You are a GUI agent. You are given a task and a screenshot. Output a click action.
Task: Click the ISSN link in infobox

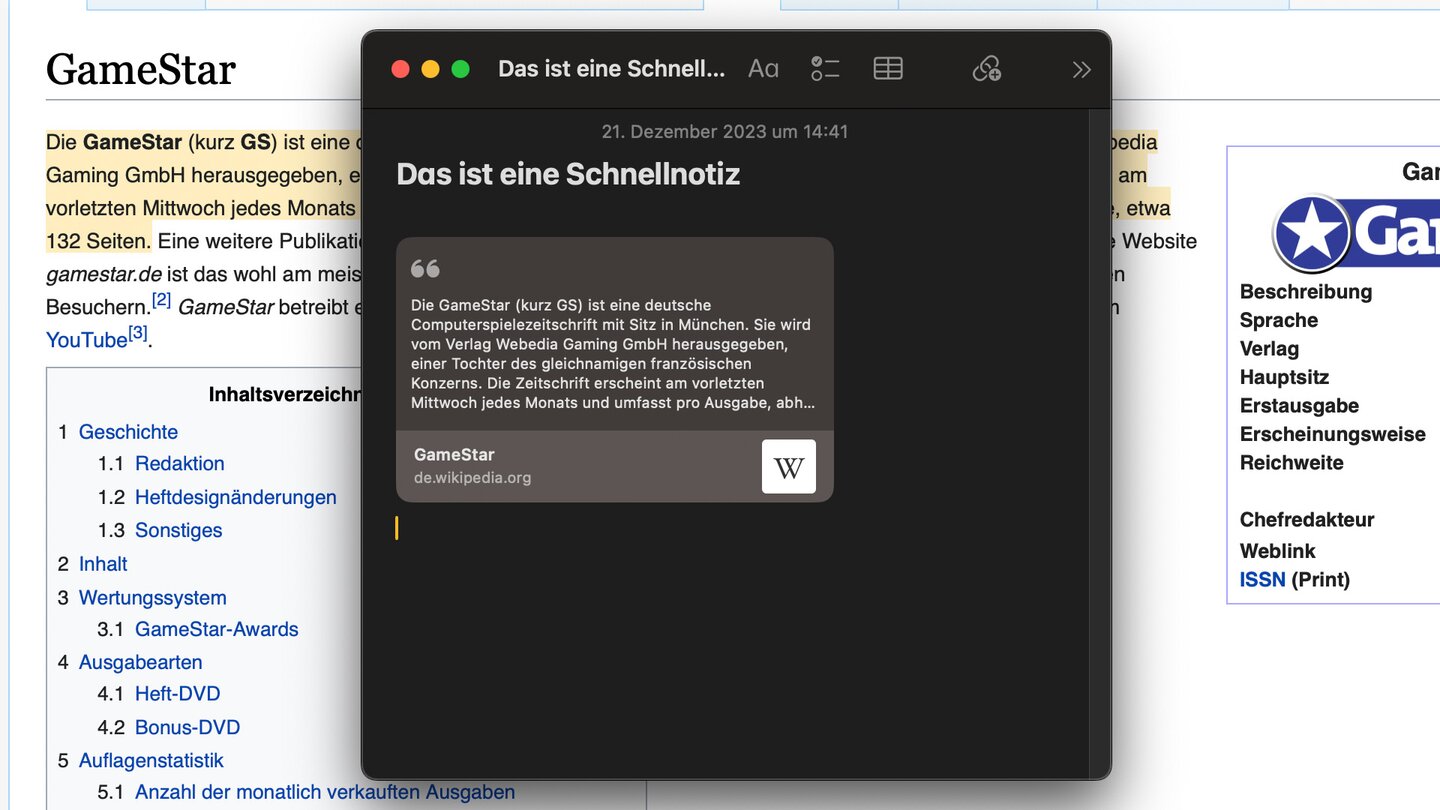[x=1262, y=580]
